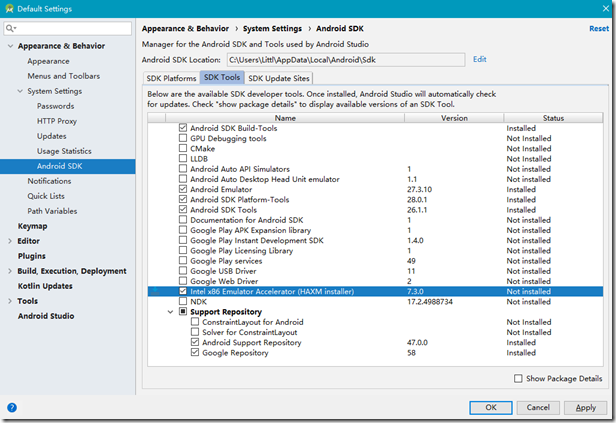Click System Settings in the breadcrumb
616x423 pixels.
click(x=272, y=29)
